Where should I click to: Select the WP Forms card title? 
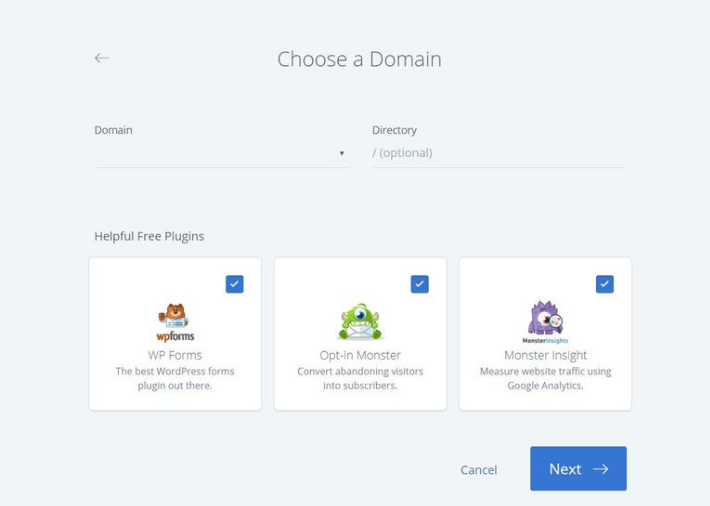point(175,355)
